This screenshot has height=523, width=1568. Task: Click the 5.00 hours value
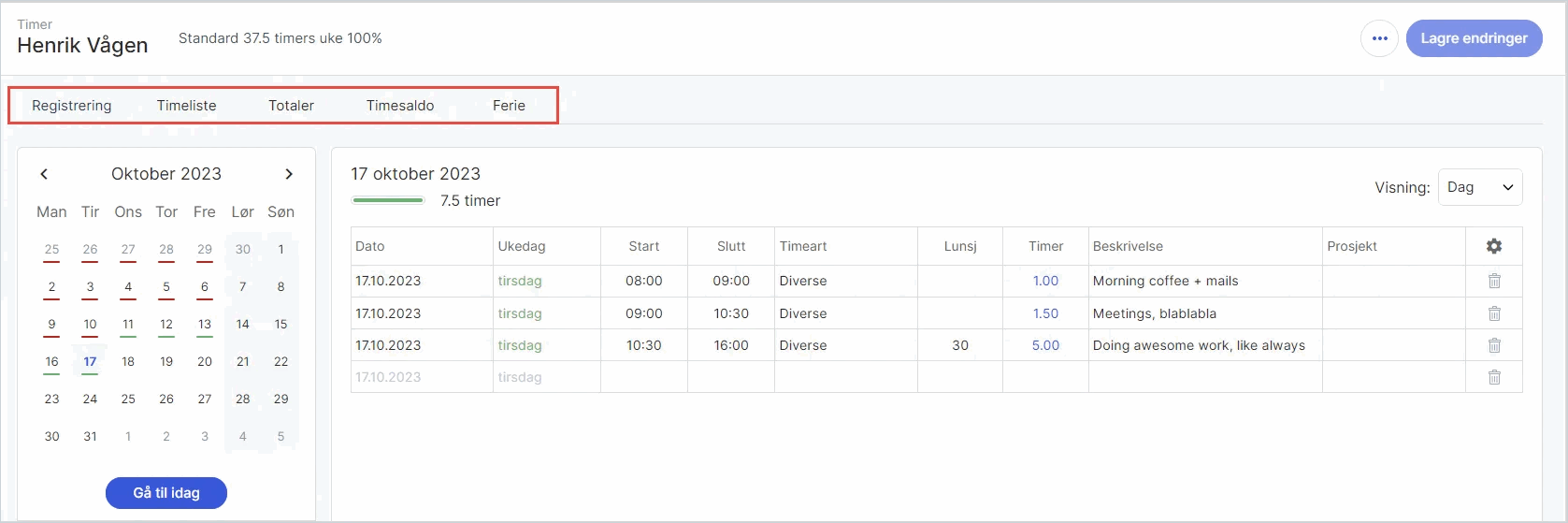1045,345
